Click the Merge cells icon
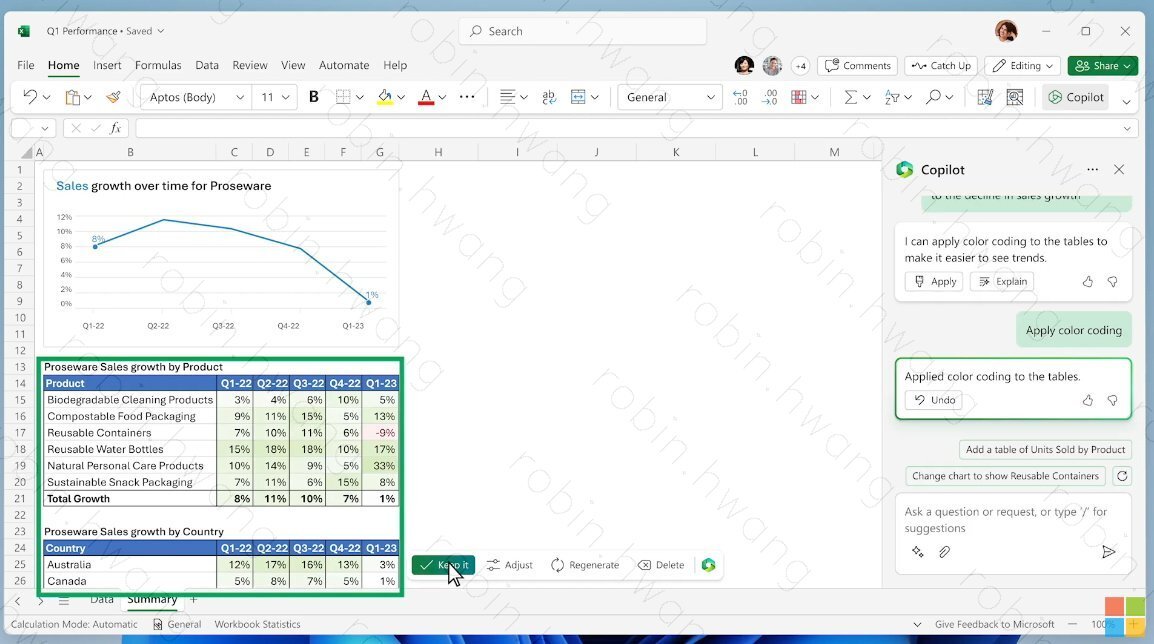Screen dimensions: 1154x644 pyautogui.click(x=578, y=96)
